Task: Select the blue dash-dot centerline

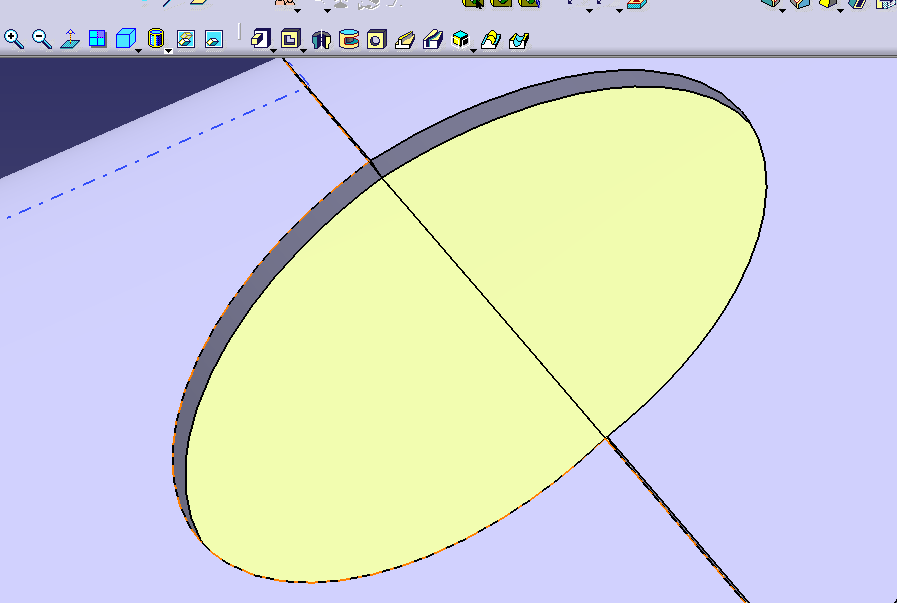Action: 154,153
